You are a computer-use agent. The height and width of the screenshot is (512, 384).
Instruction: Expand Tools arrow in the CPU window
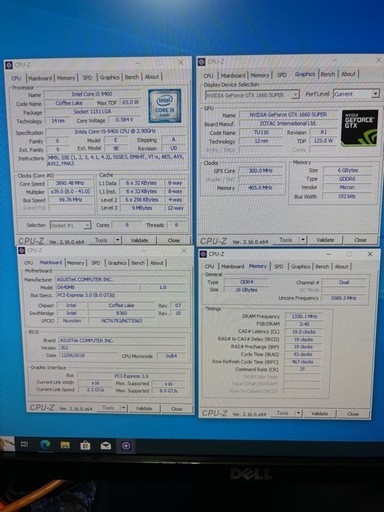[117, 240]
